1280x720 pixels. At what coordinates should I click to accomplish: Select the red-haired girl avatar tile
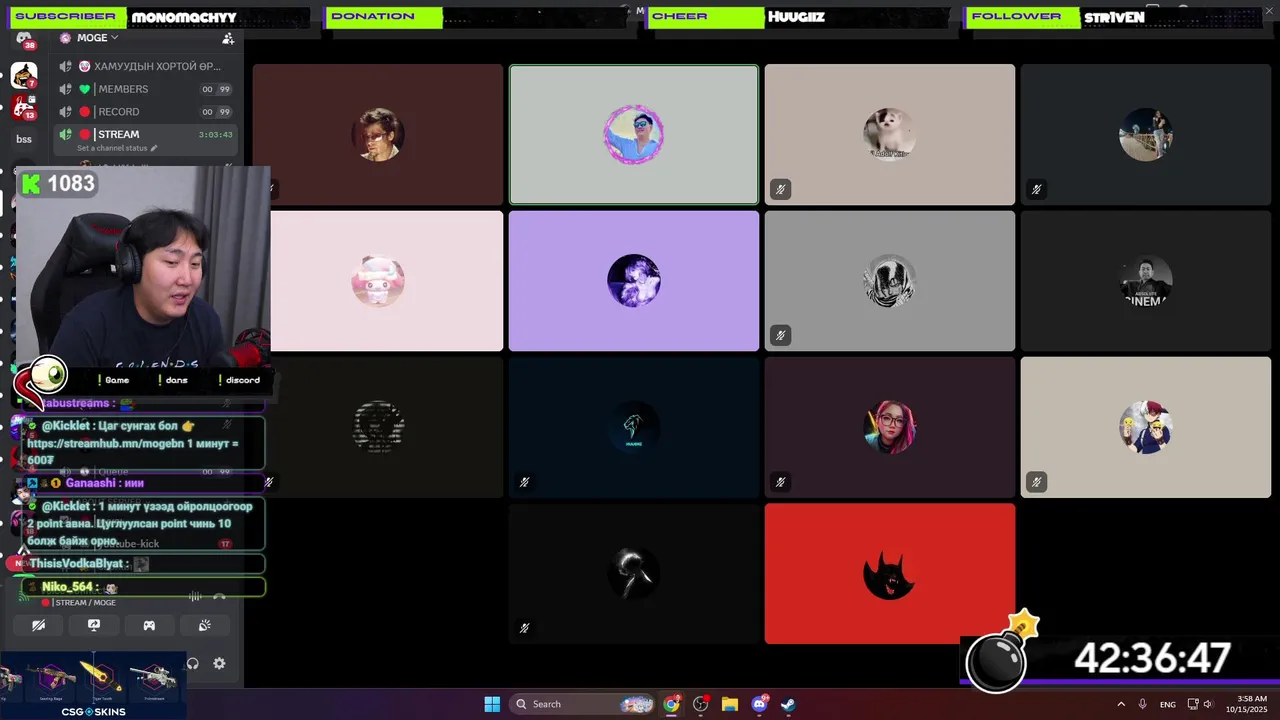pyautogui.click(x=890, y=427)
